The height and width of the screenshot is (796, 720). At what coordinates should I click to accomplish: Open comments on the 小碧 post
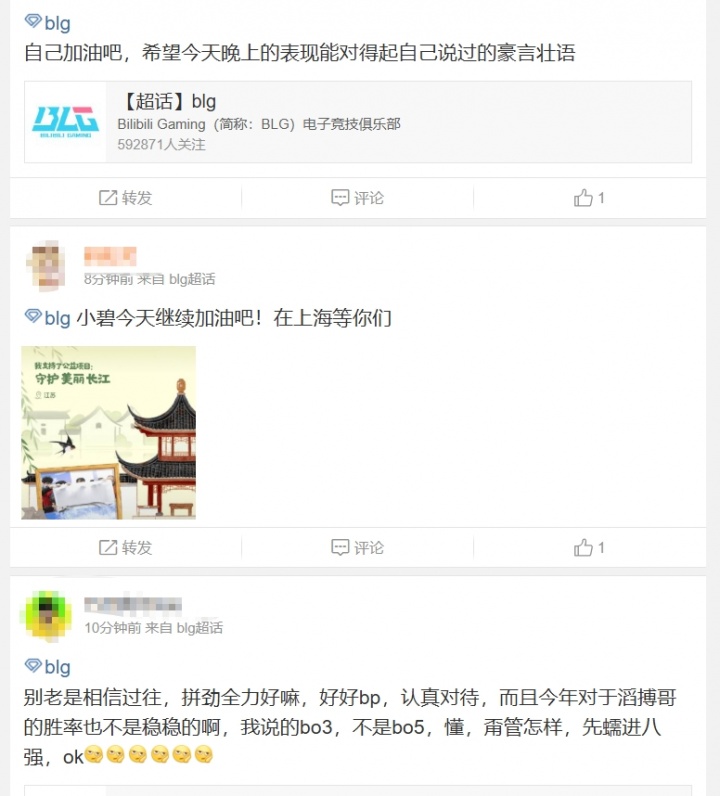(357, 547)
